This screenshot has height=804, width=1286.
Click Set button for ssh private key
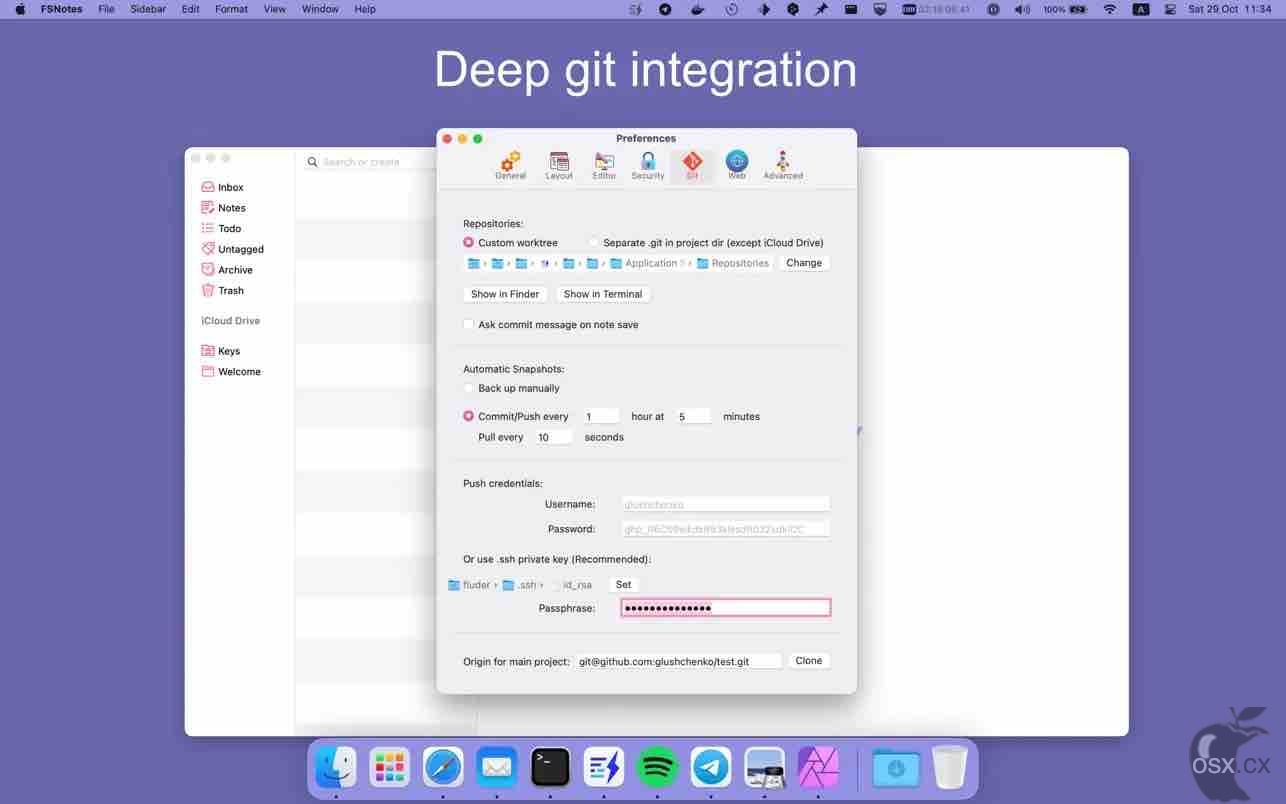[623, 585]
